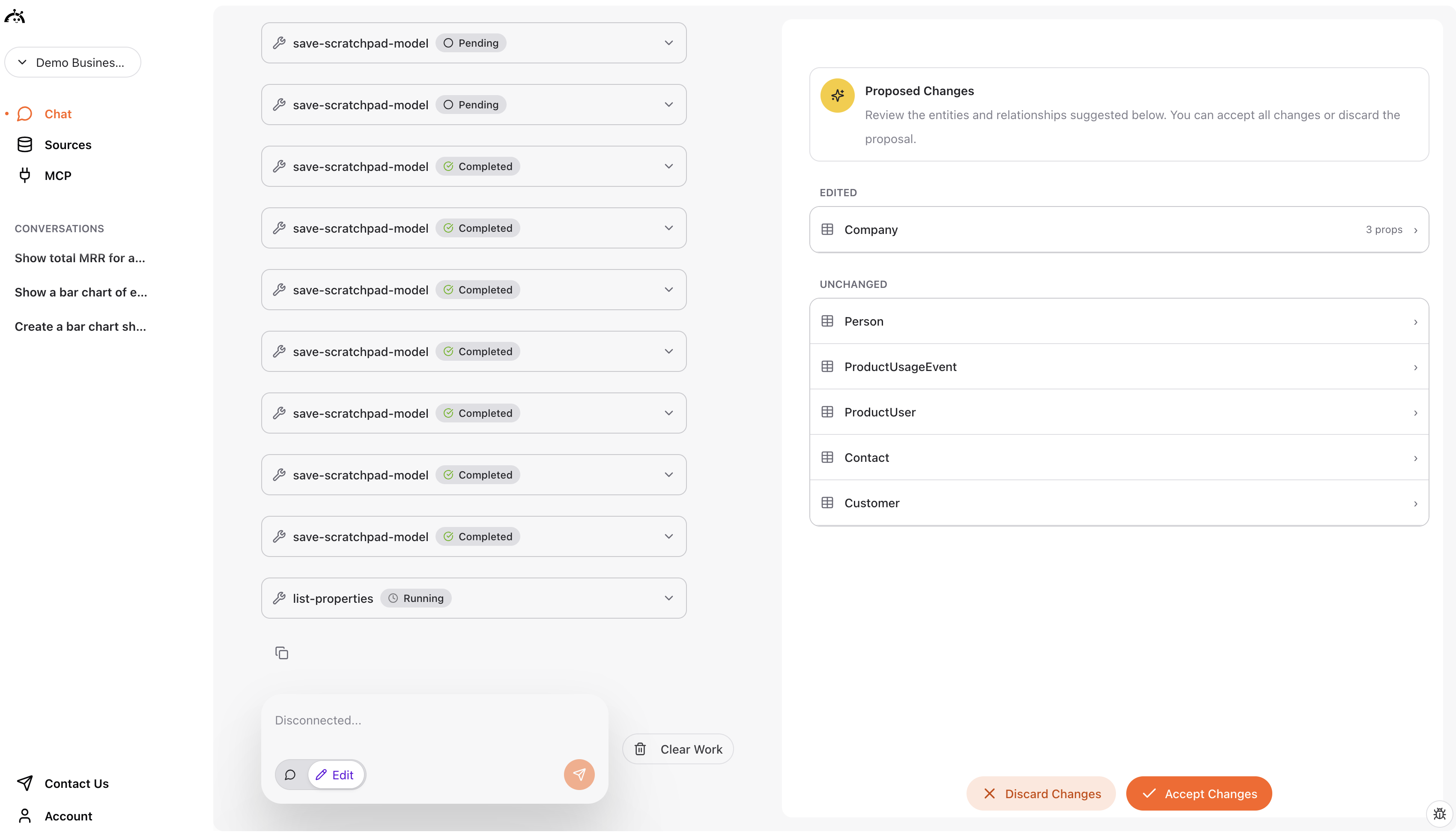Click the yellow sparkle Proposed Changes icon

837,96
